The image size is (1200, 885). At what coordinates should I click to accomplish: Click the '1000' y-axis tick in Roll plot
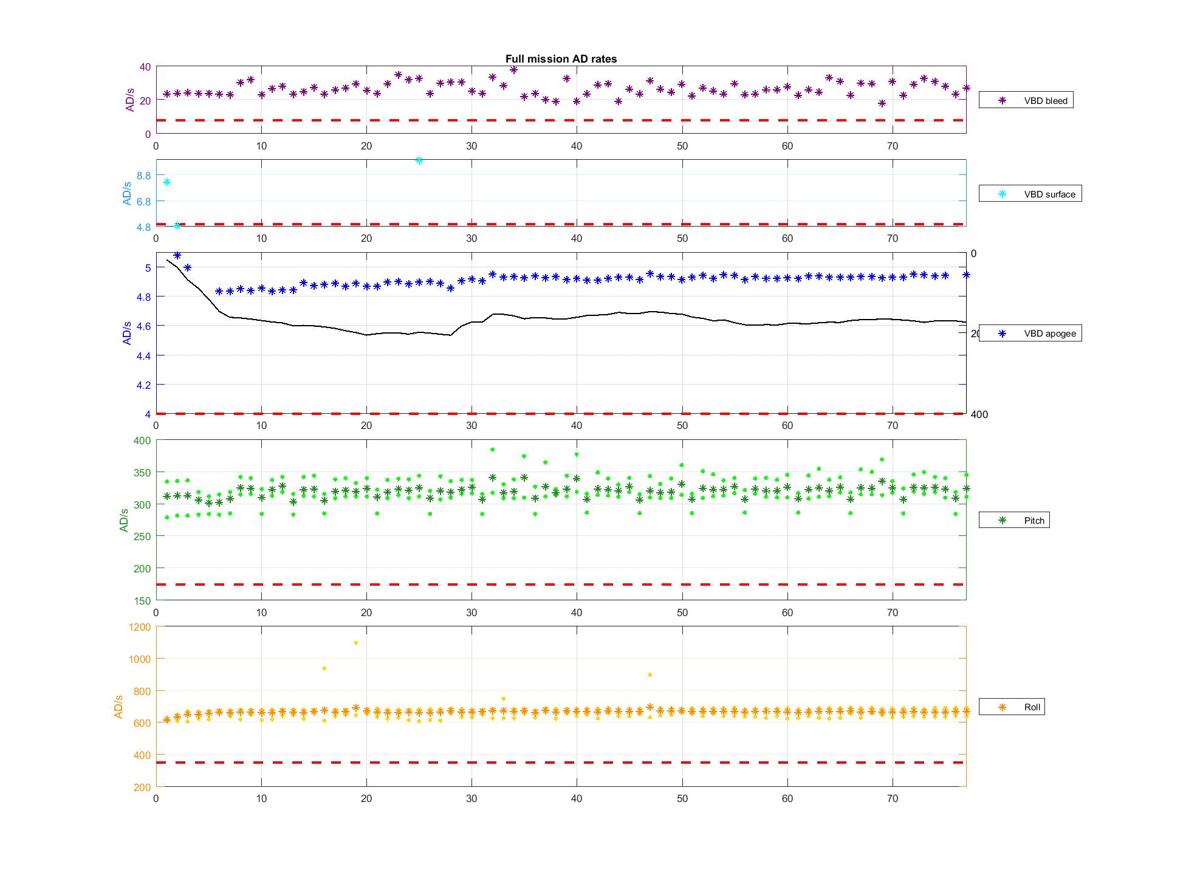(x=139, y=659)
